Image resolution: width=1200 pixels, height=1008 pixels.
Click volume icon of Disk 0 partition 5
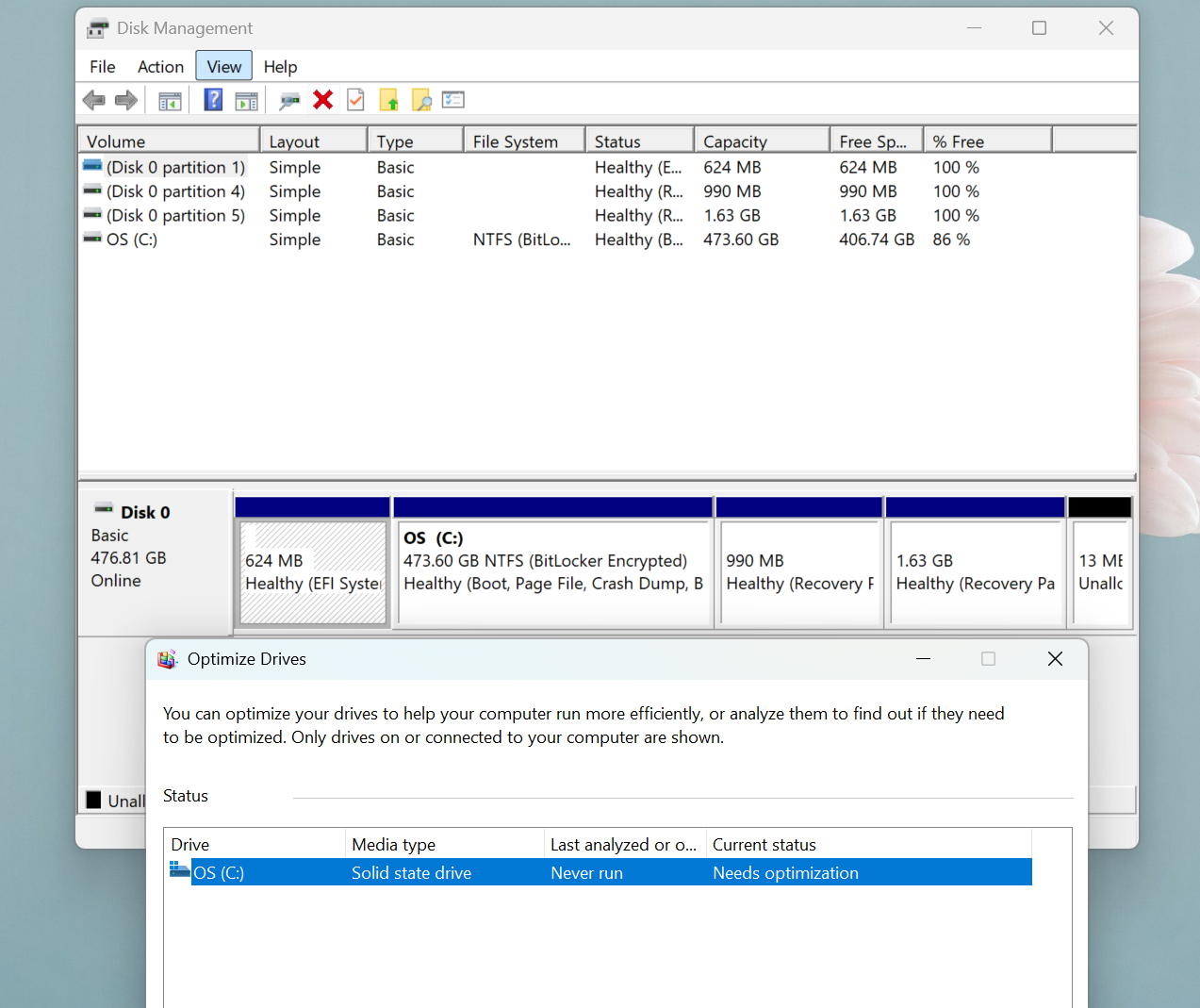point(92,215)
